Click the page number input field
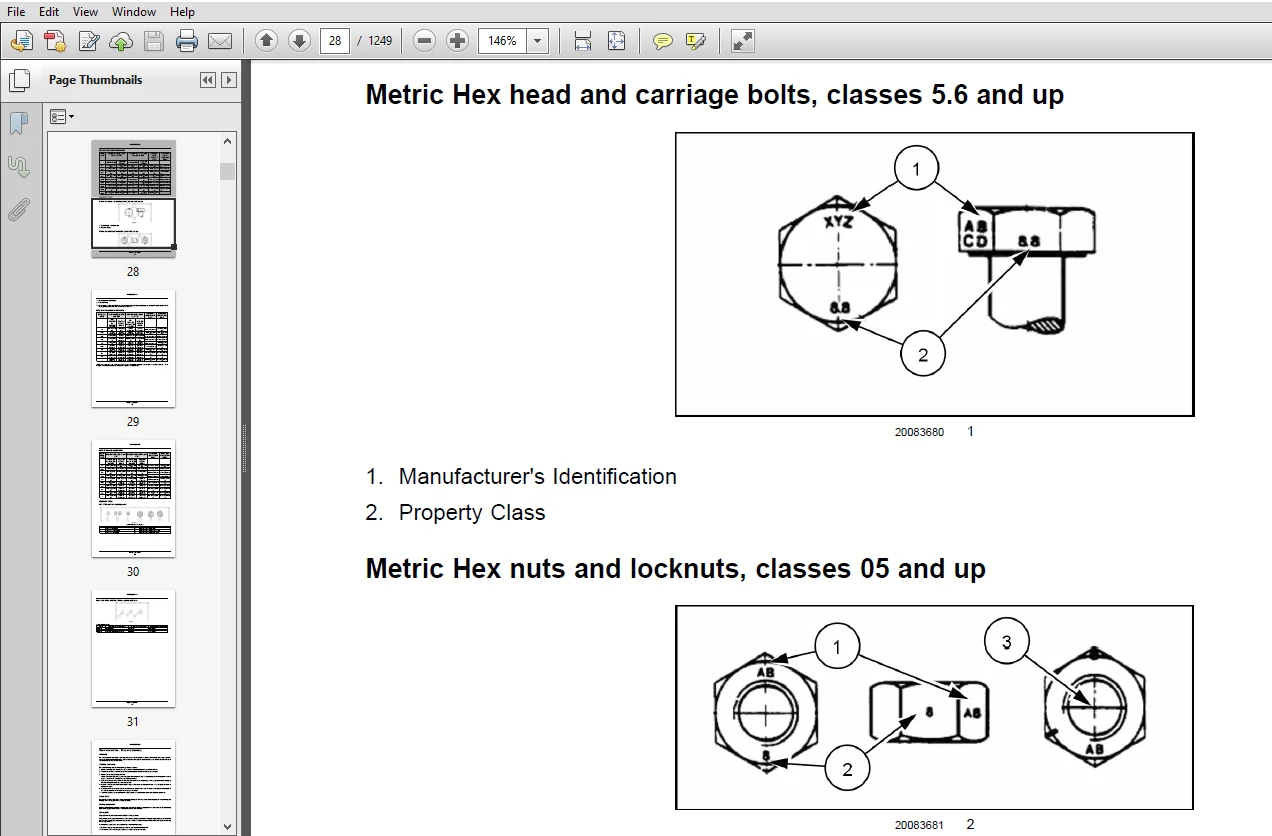This screenshot has height=836, width=1272. [x=335, y=41]
